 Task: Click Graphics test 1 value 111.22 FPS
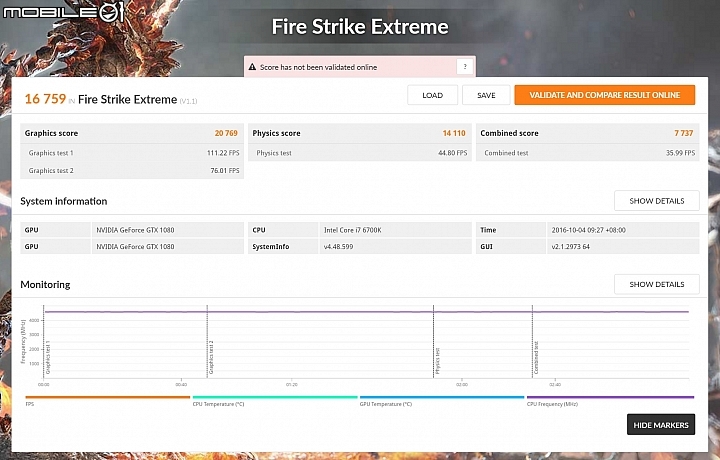coord(223,153)
